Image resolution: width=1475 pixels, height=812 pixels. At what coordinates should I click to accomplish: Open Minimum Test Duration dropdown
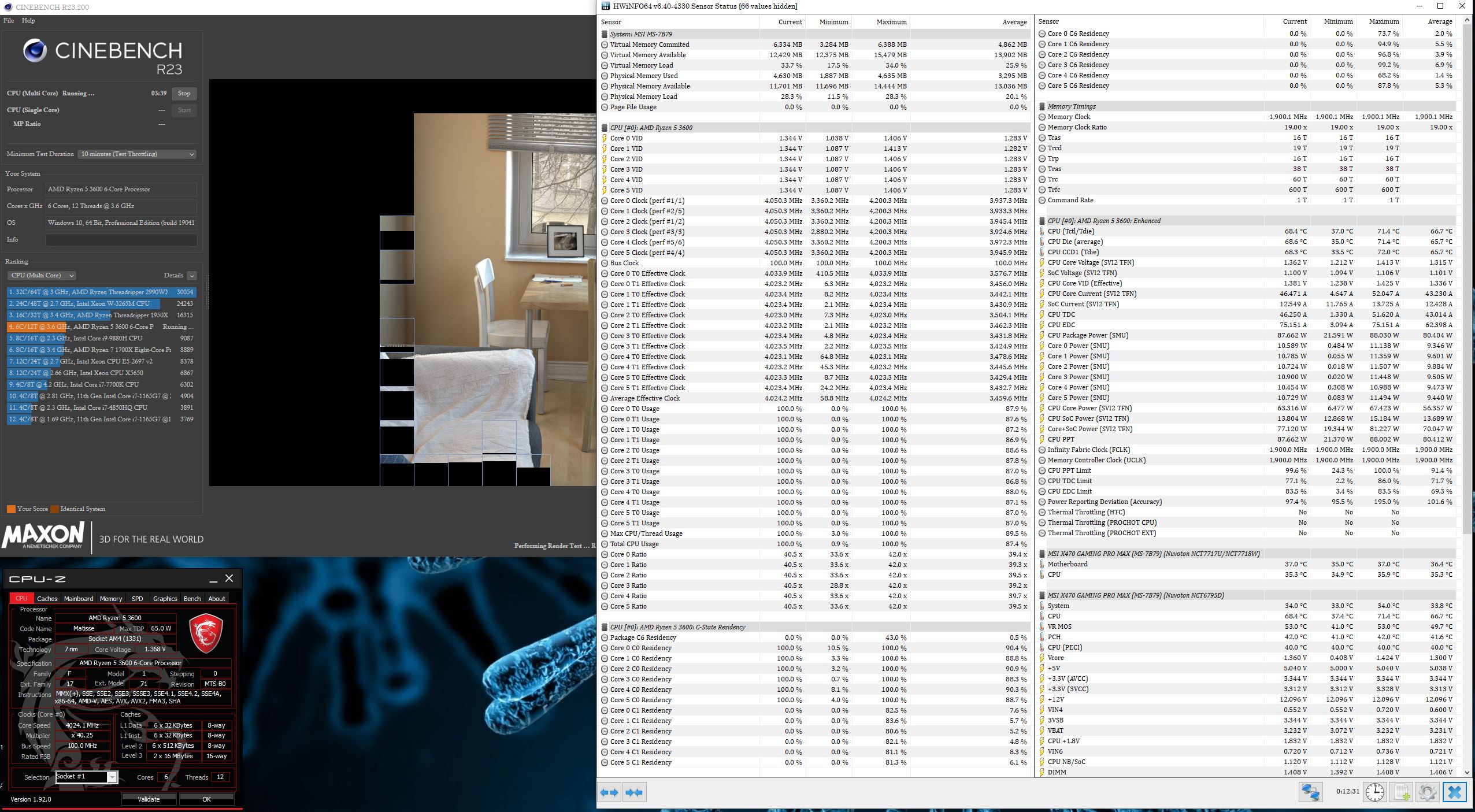(138, 154)
